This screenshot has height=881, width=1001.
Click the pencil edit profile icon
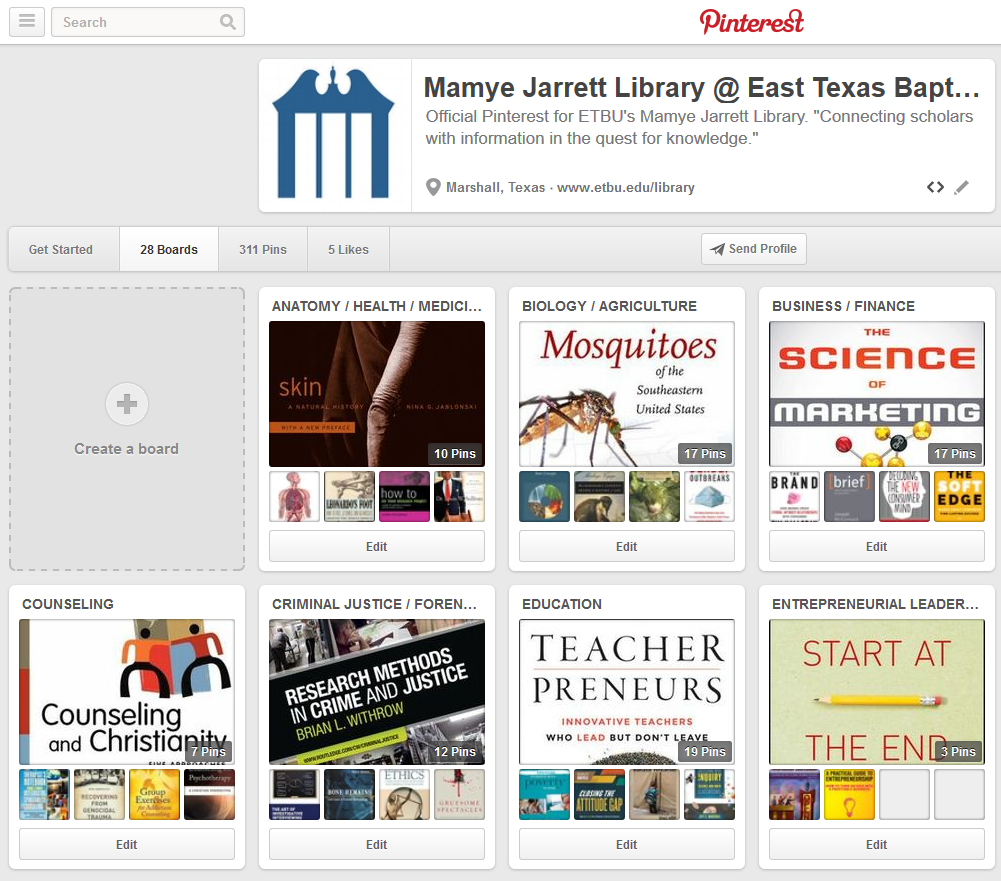961,187
